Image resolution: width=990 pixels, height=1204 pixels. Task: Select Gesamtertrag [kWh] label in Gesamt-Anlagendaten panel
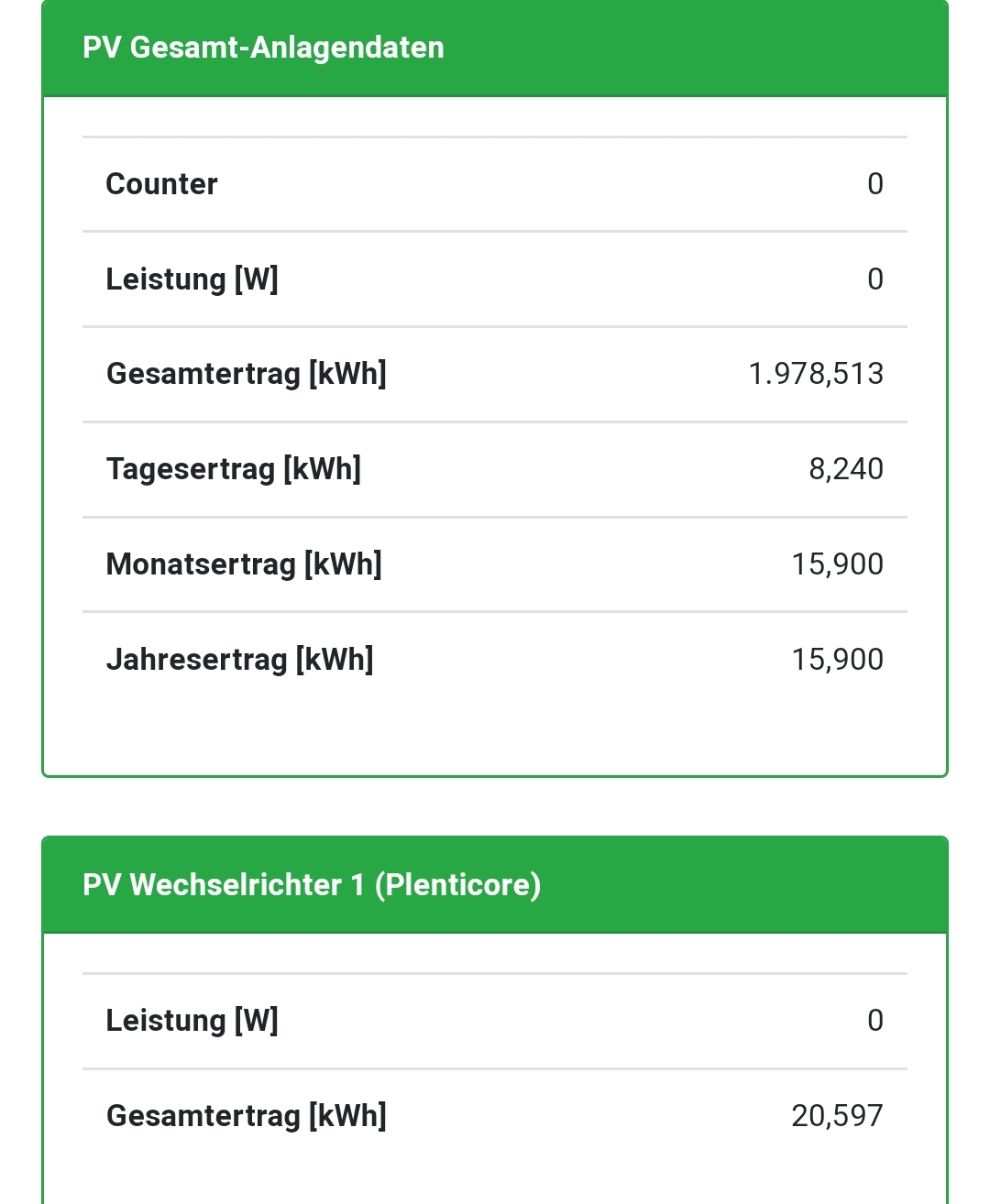tap(246, 374)
